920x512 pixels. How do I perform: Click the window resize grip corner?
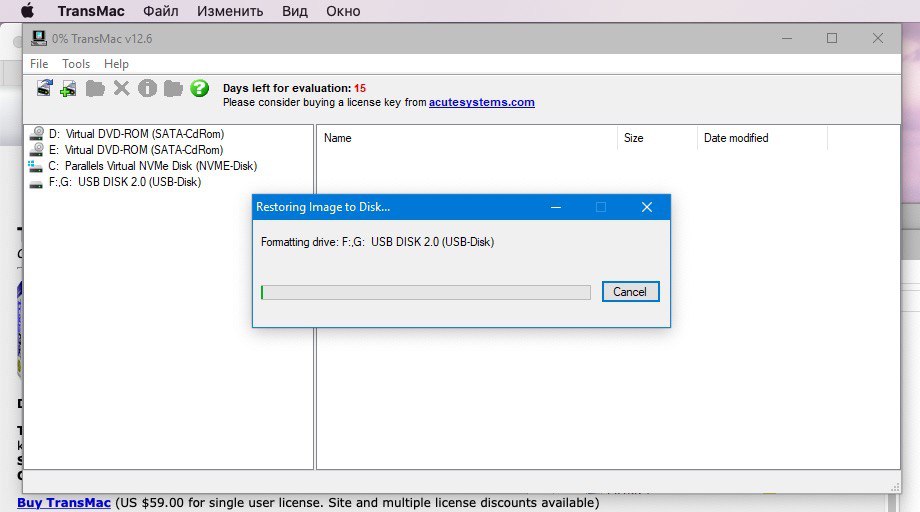(895, 487)
